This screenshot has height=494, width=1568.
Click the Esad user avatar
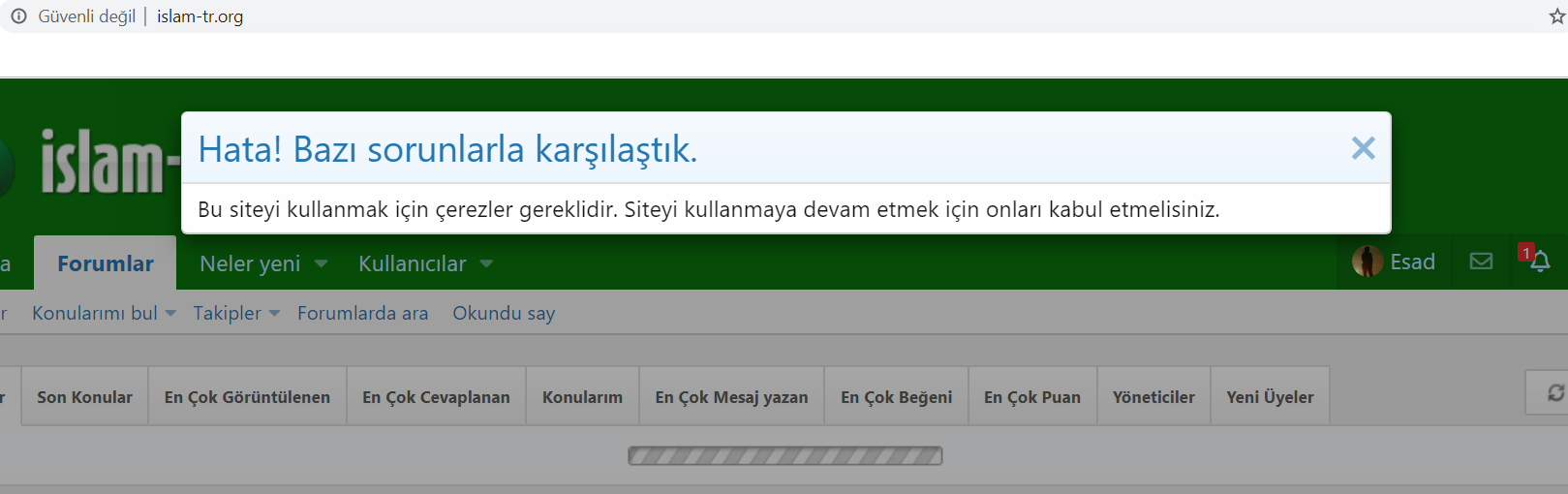pyautogui.click(x=1368, y=262)
